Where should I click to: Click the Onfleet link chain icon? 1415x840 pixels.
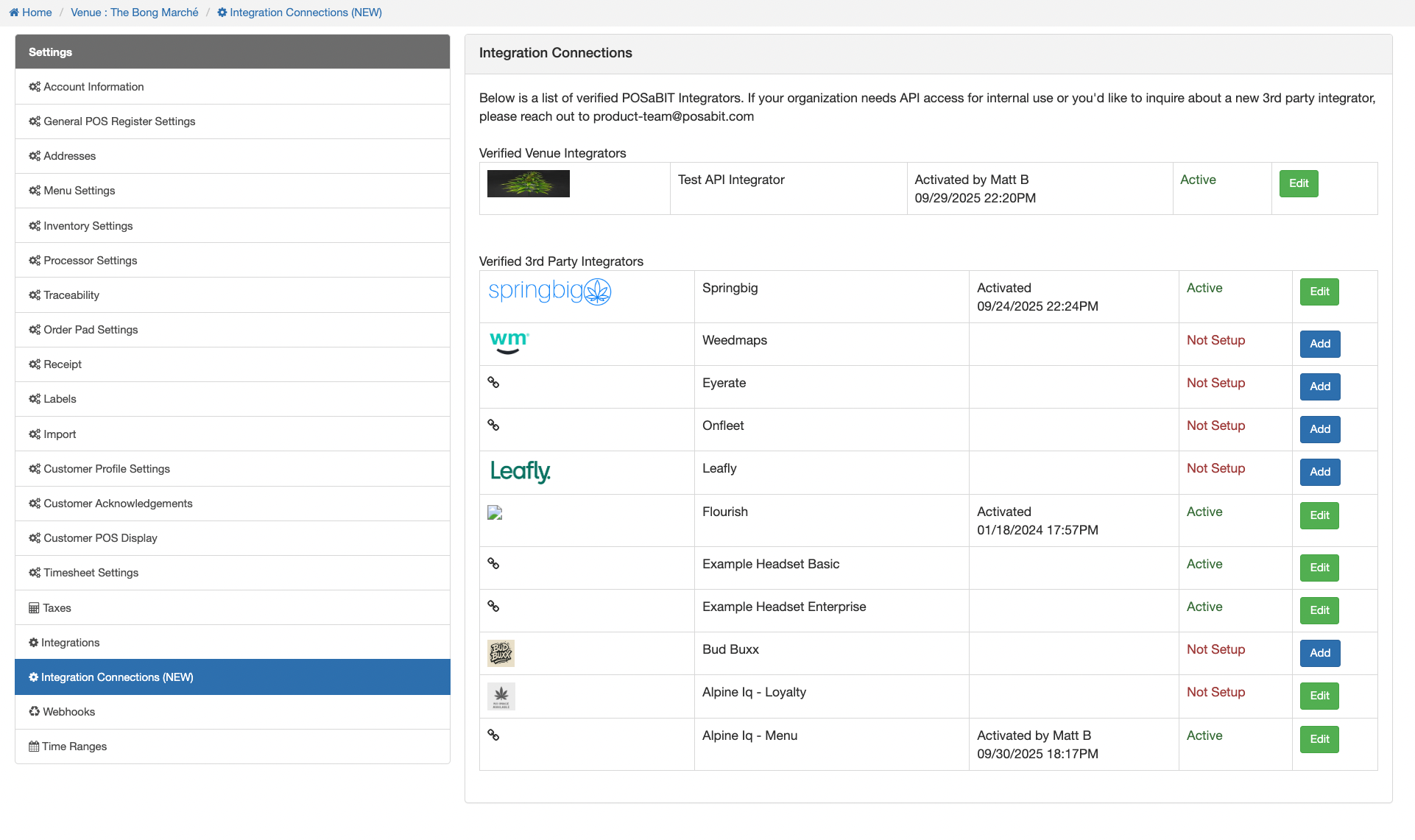point(493,426)
